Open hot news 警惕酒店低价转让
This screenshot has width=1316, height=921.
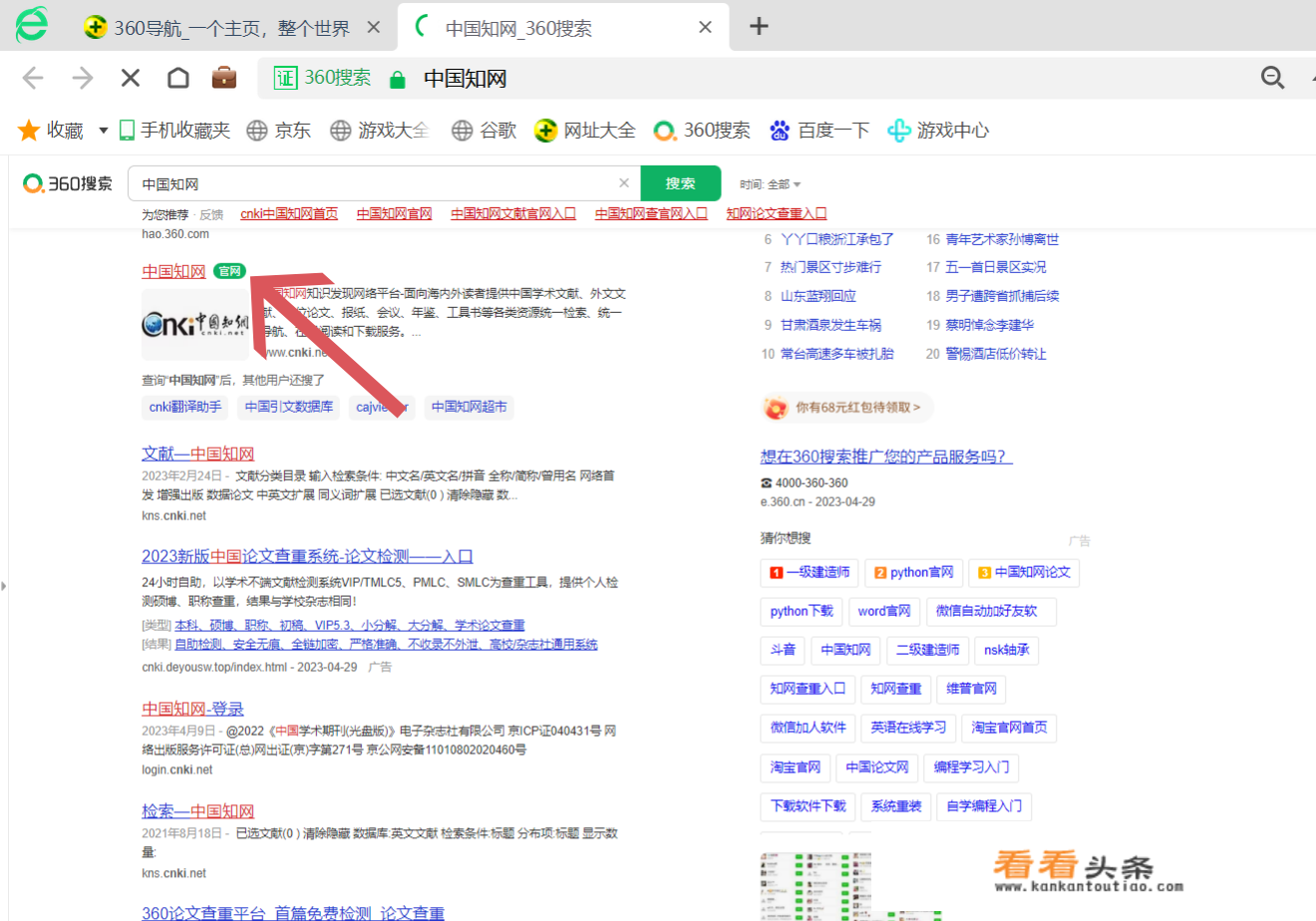point(996,354)
